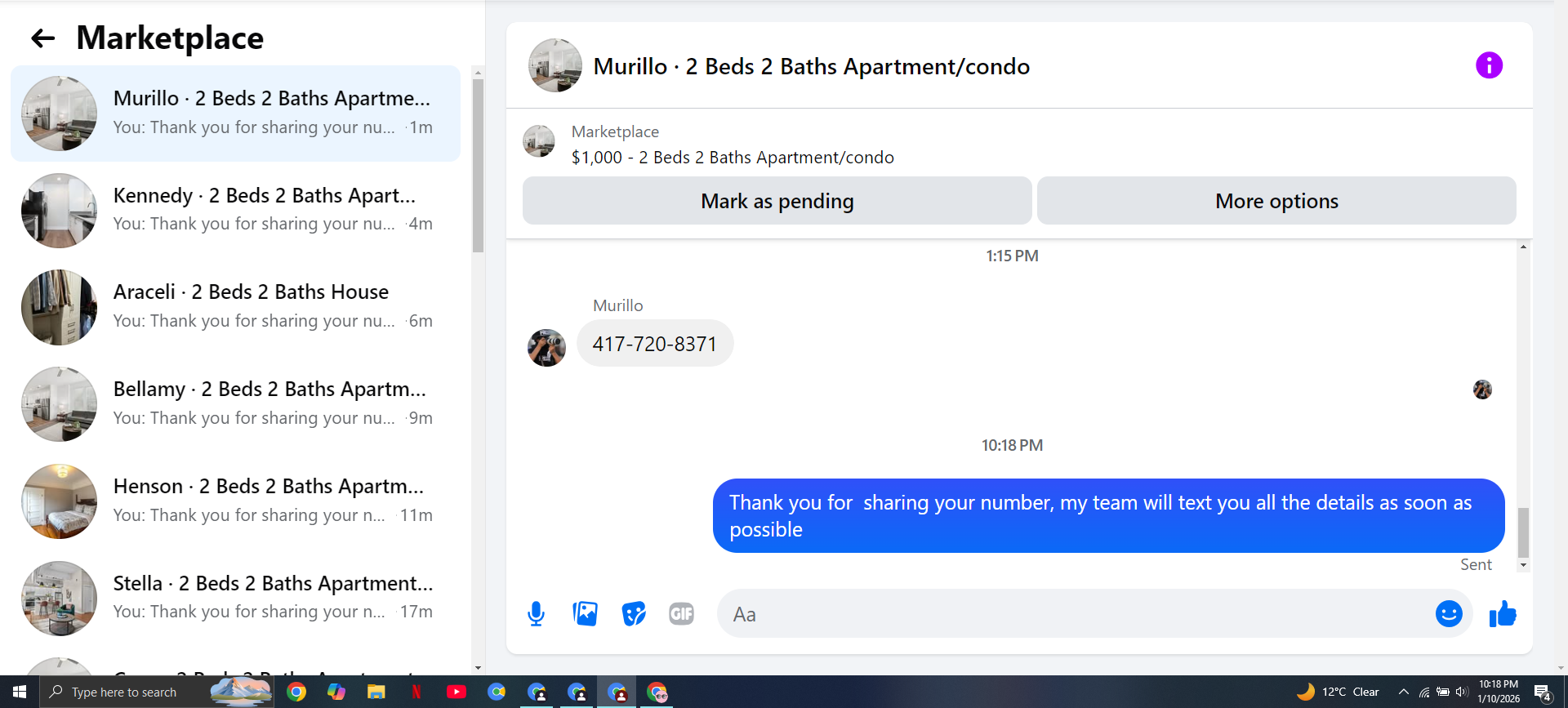1568x708 pixels.
Task: Click the chat scrollbar down arrow
Action: pos(1523,565)
